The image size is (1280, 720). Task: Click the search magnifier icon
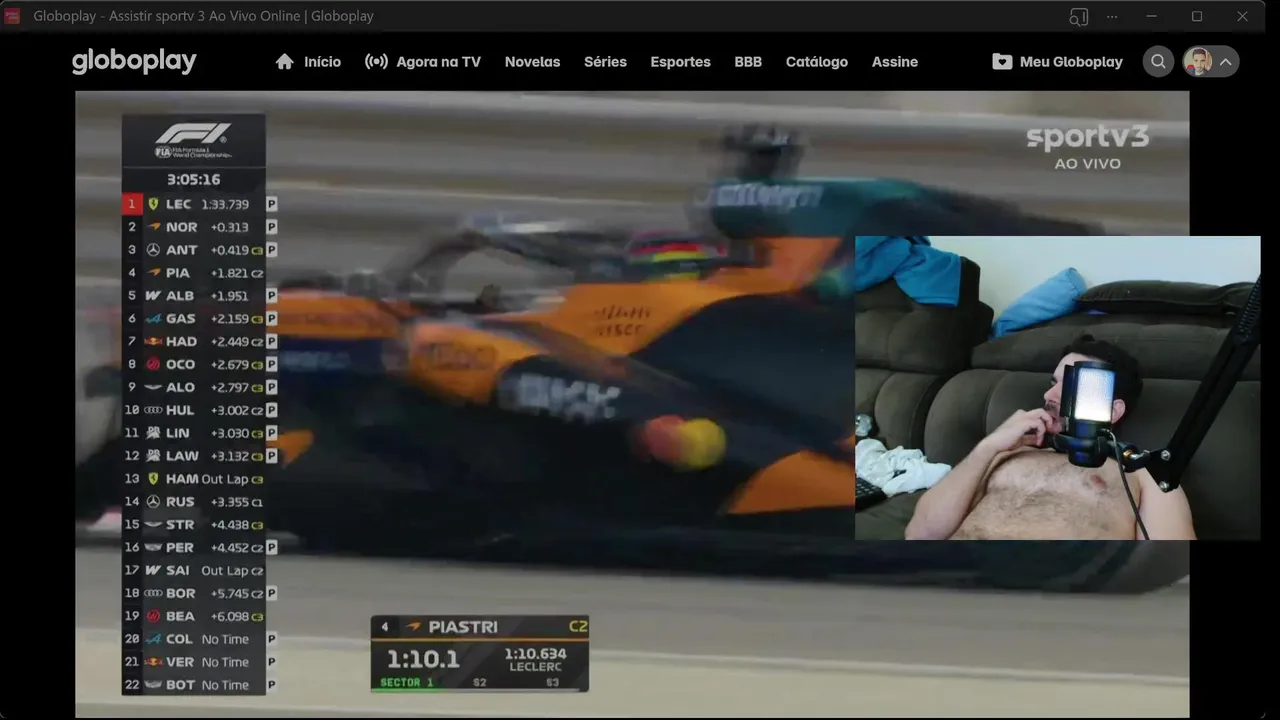click(1158, 62)
